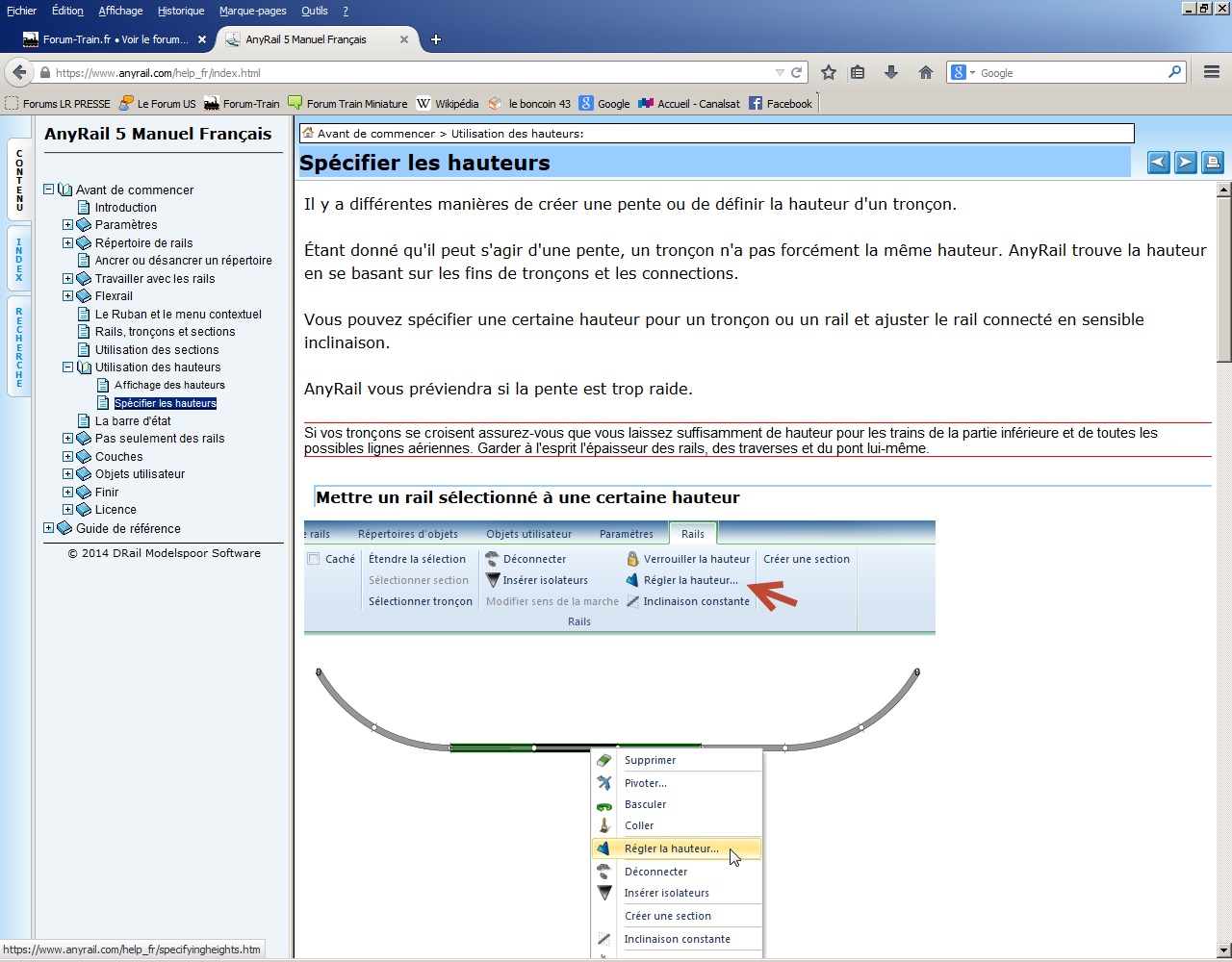
Task: Open a new browser tab
Action: pyautogui.click(x=436, y=39)
